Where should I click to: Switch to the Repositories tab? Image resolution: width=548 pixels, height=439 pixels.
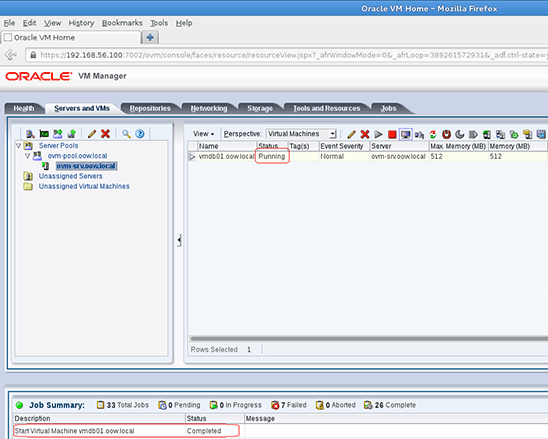150,108
